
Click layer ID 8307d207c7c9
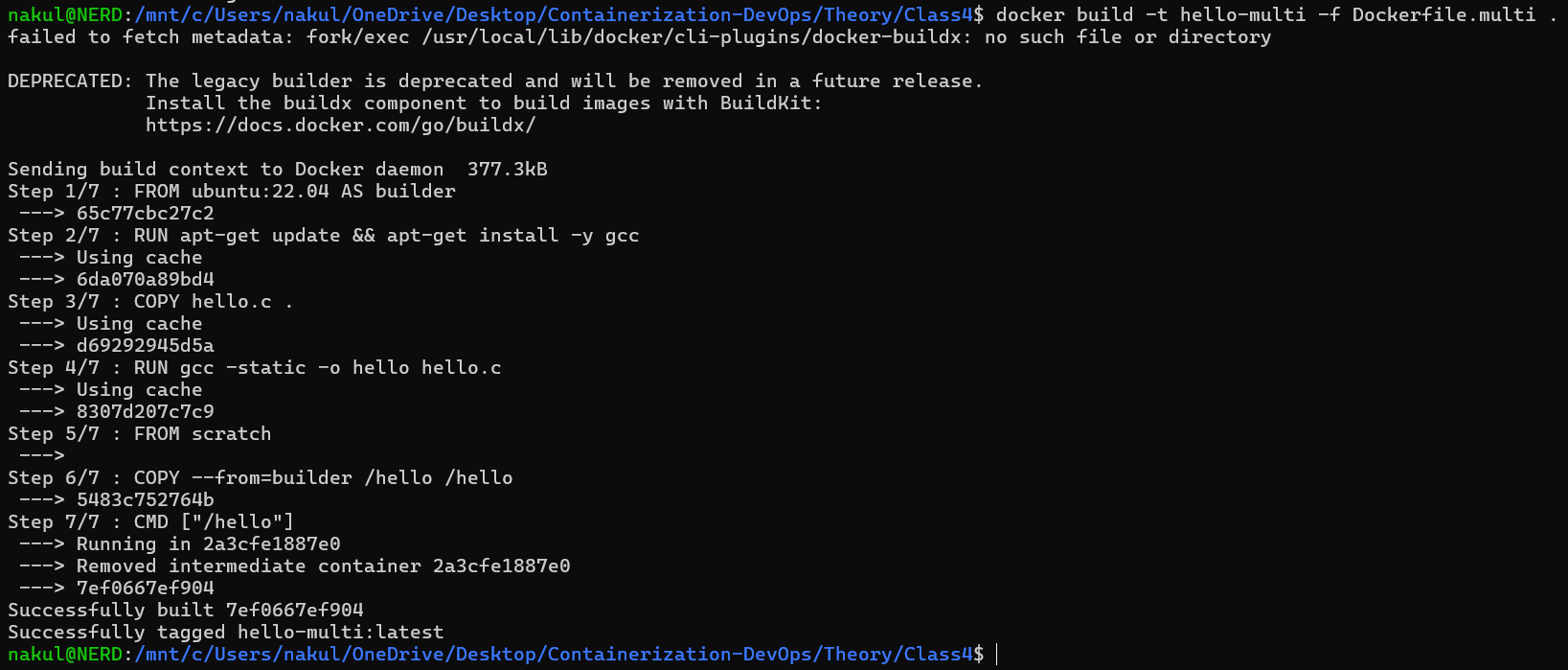tap(145, 412)
